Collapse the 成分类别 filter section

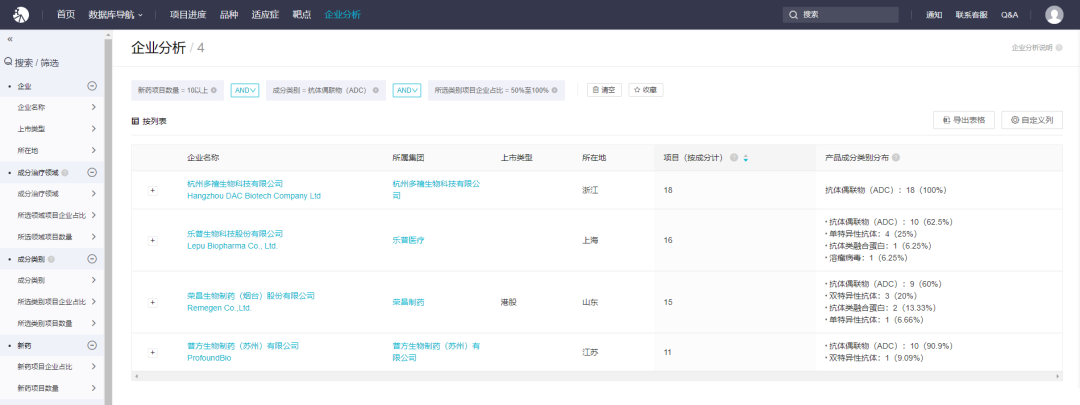(x=92, y=259)
